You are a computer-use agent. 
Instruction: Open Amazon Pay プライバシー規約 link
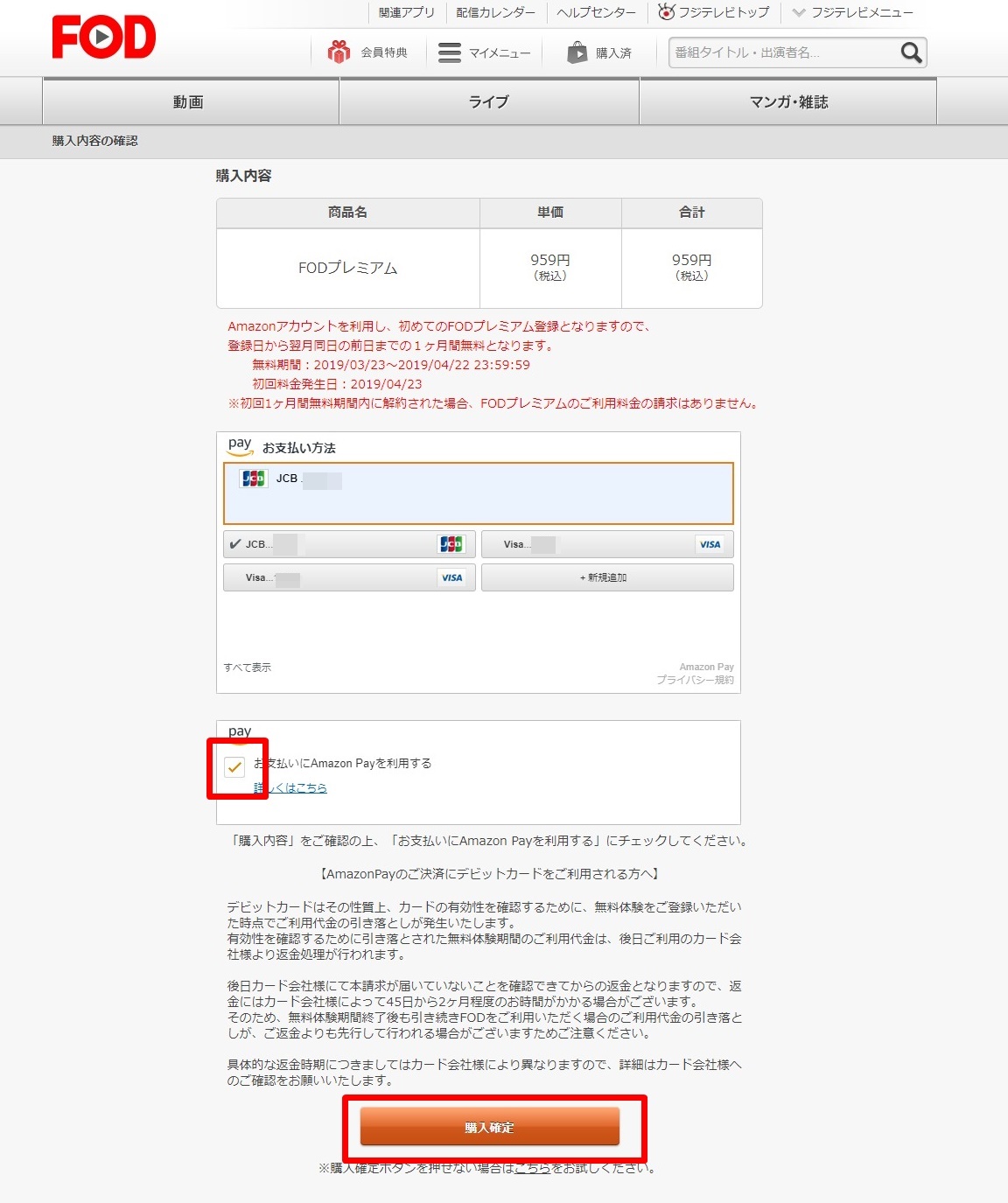tap(696, 680)
